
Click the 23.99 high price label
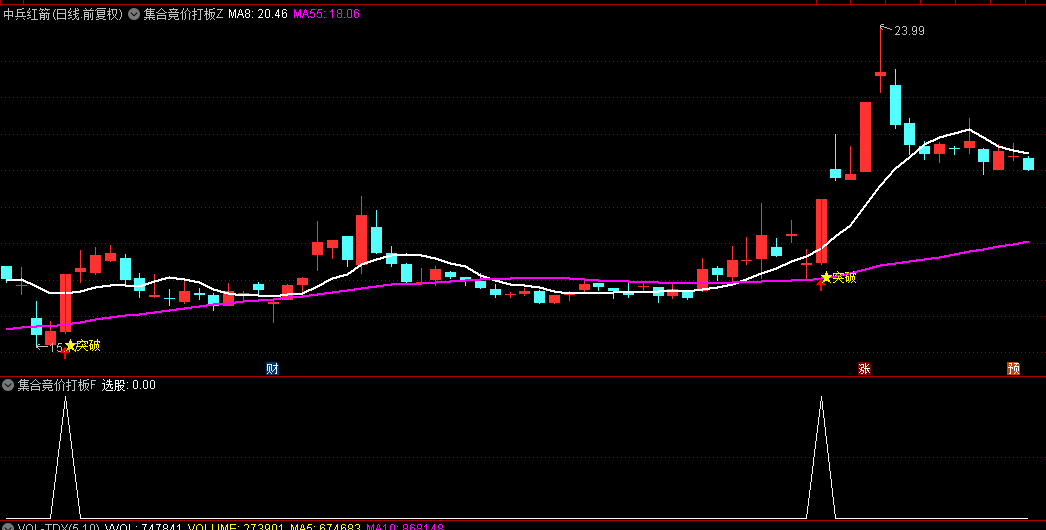(x=909, y=31)
